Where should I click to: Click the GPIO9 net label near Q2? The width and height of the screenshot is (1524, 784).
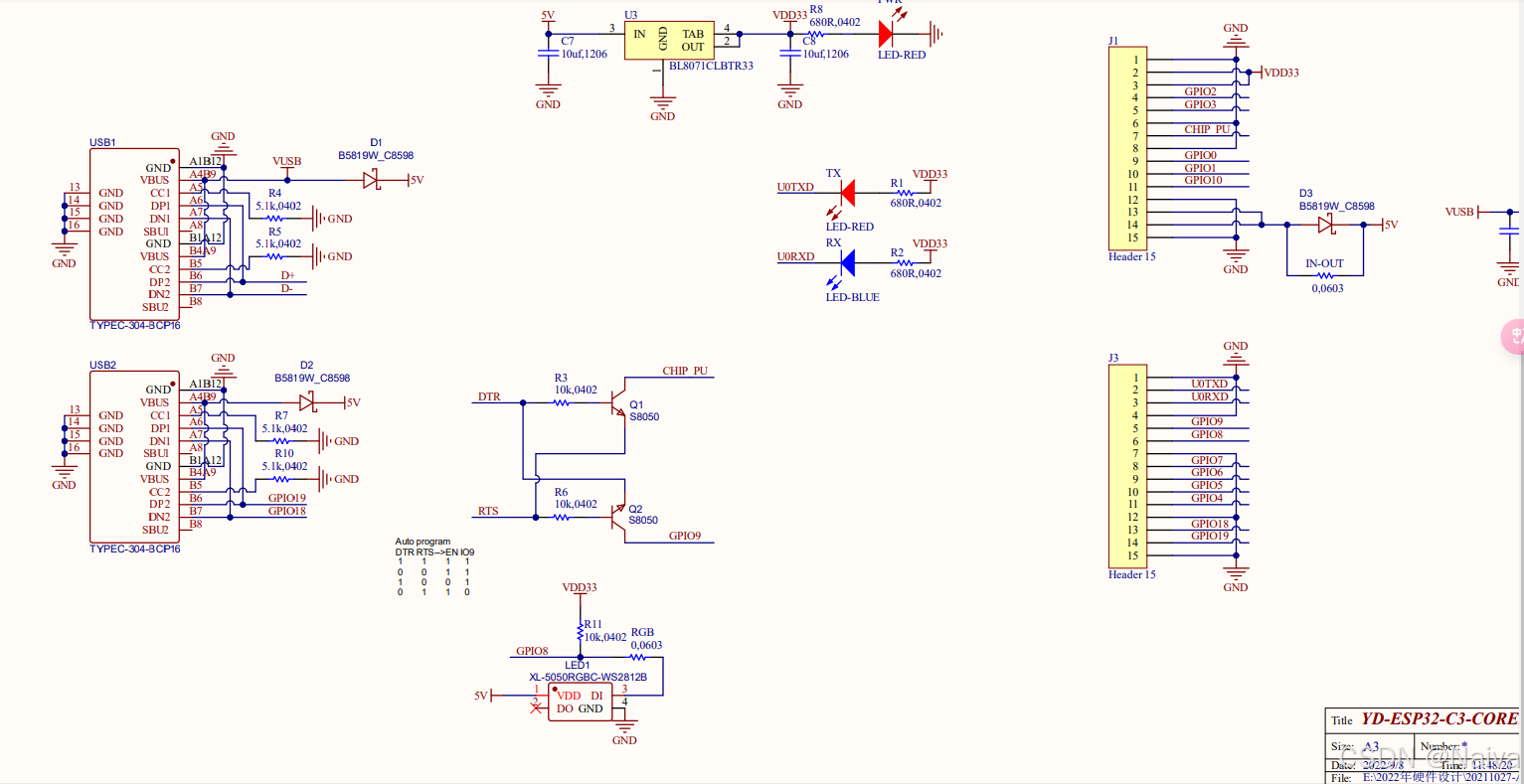point(682,535)
